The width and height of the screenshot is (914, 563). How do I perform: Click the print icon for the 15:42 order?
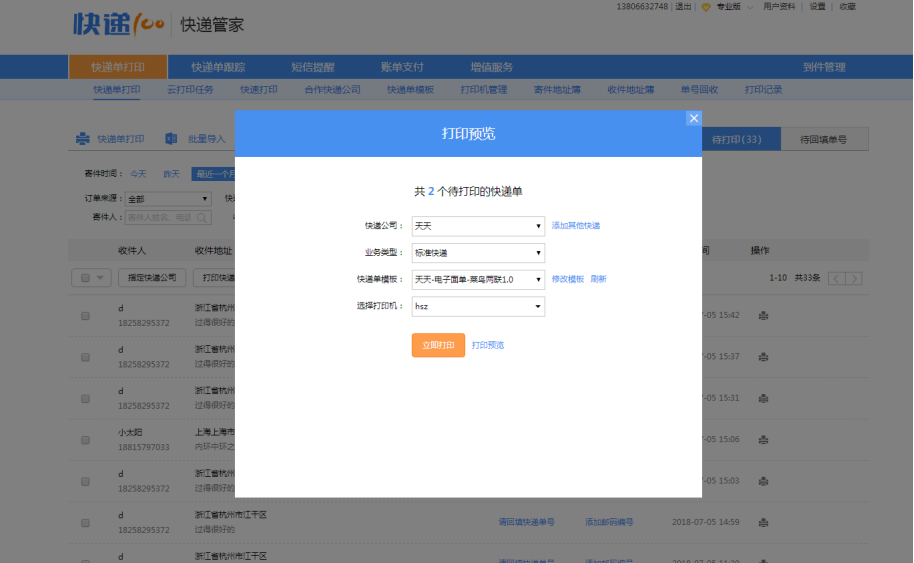pos(763,316)
